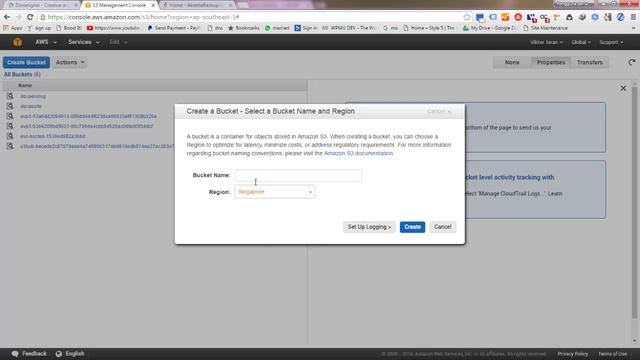Click the magnifier icon beside the 'evs-hosted' bucket
Image resolution: width=640 pixels, height=360 pixels.
tap(10, 136)
